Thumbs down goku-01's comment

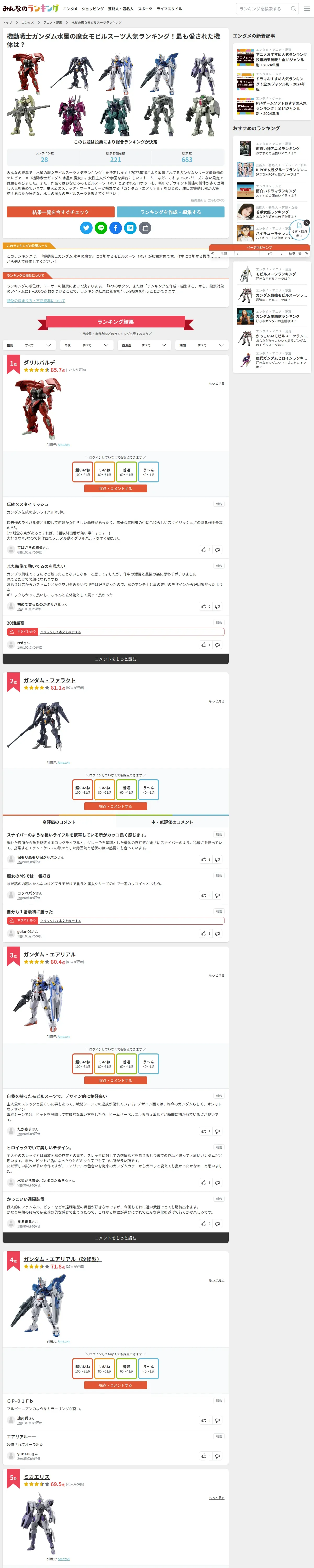[218, 933]
